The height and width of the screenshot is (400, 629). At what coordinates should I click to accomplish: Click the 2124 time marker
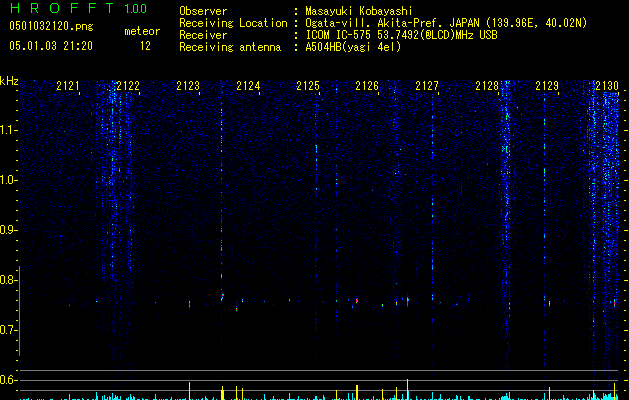click(x=248, y=86)
